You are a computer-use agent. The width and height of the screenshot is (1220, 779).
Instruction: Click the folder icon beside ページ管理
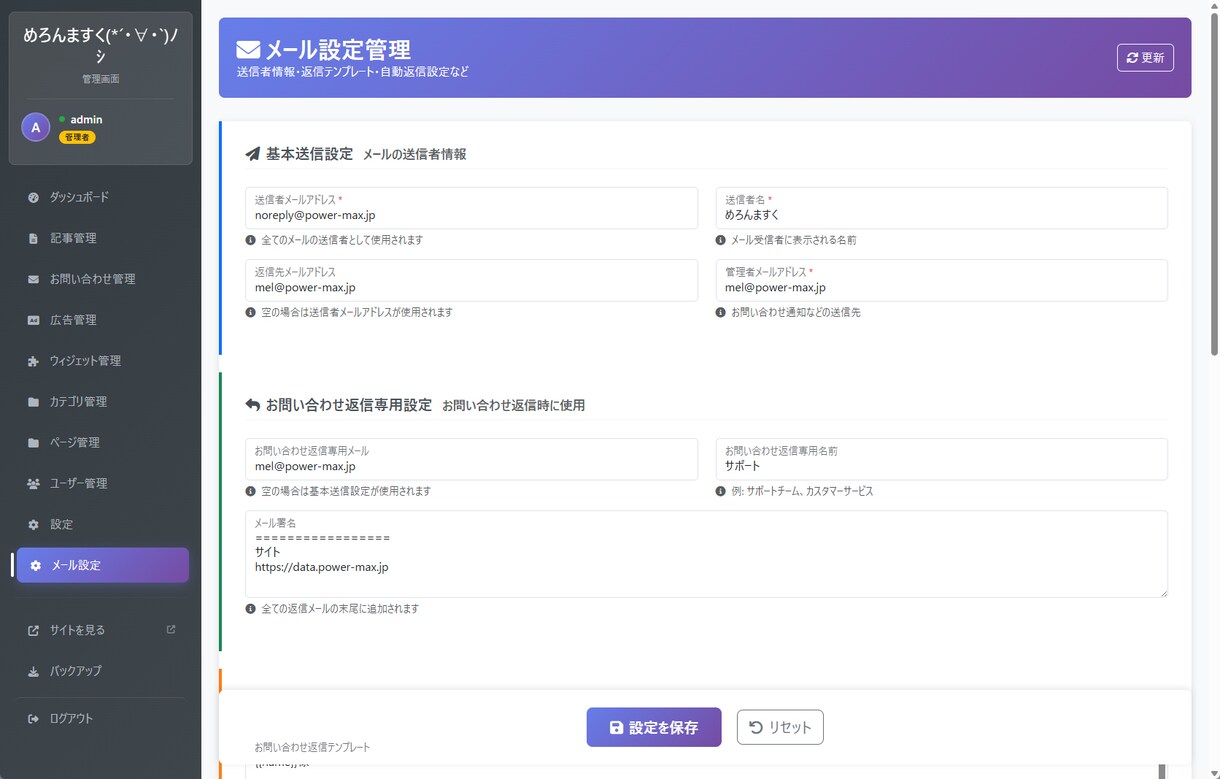tap(33, 443)
